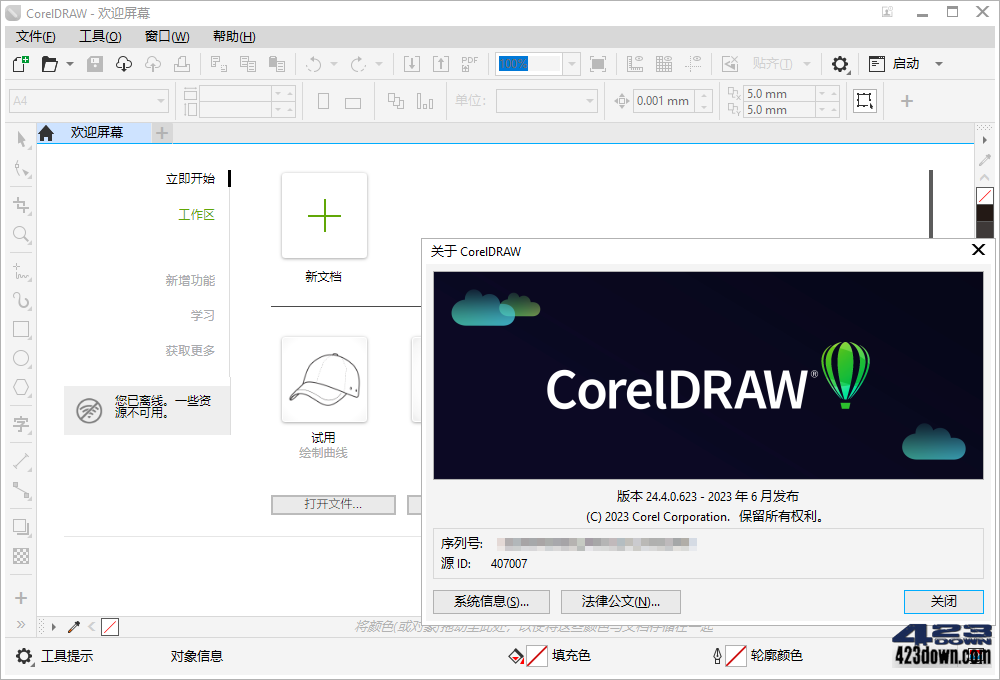The width and height of the screenshot is (1000, 680).
Task: Choose the Rectangle tool
Action: pyautogui.click(x=21, y=329)
